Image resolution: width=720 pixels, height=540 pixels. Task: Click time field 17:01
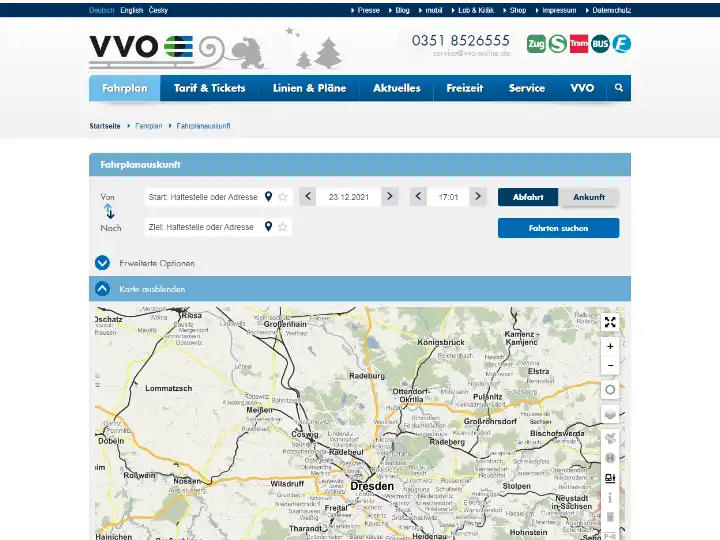[448, 197]
